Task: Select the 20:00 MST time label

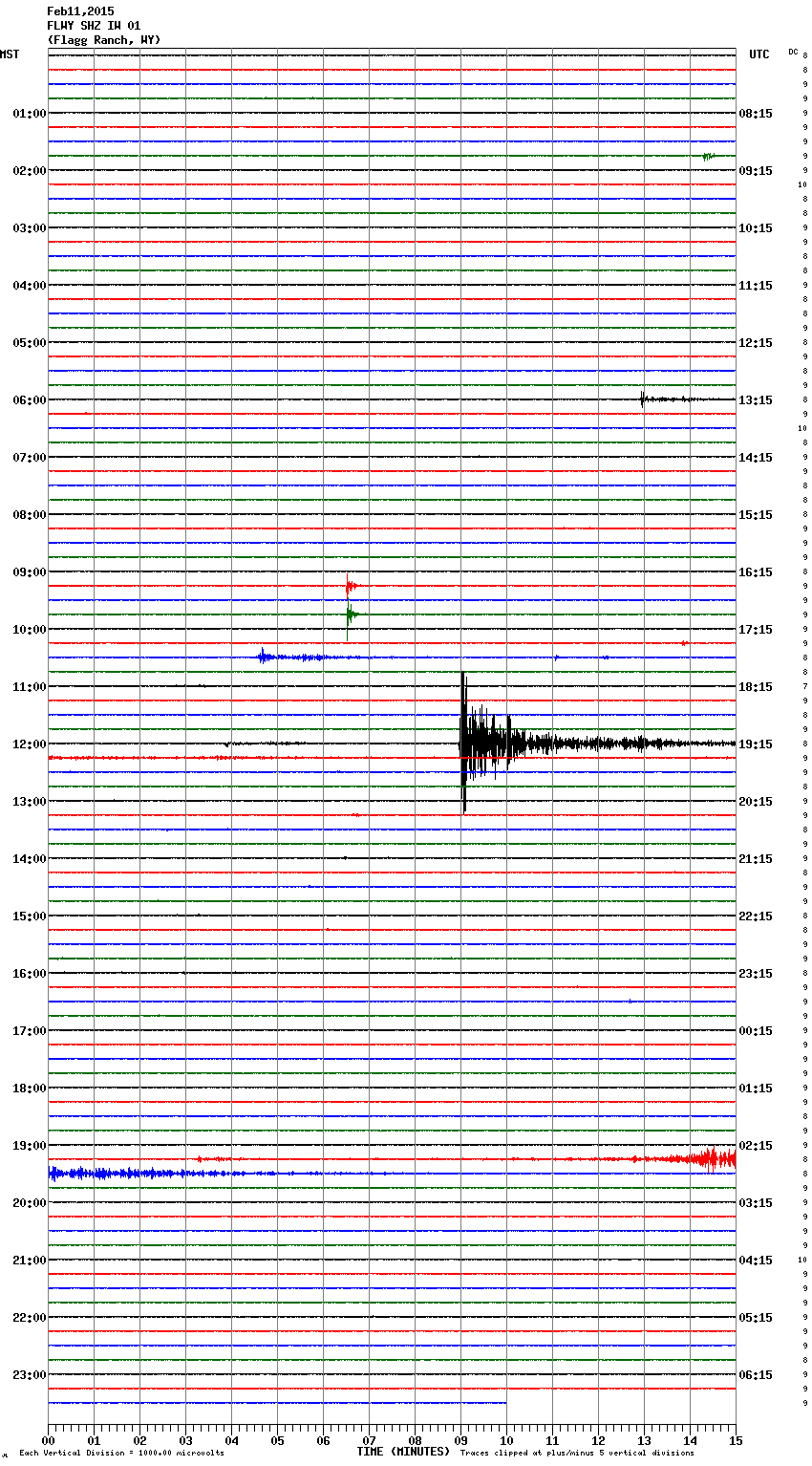Action: pos(30,1203)
